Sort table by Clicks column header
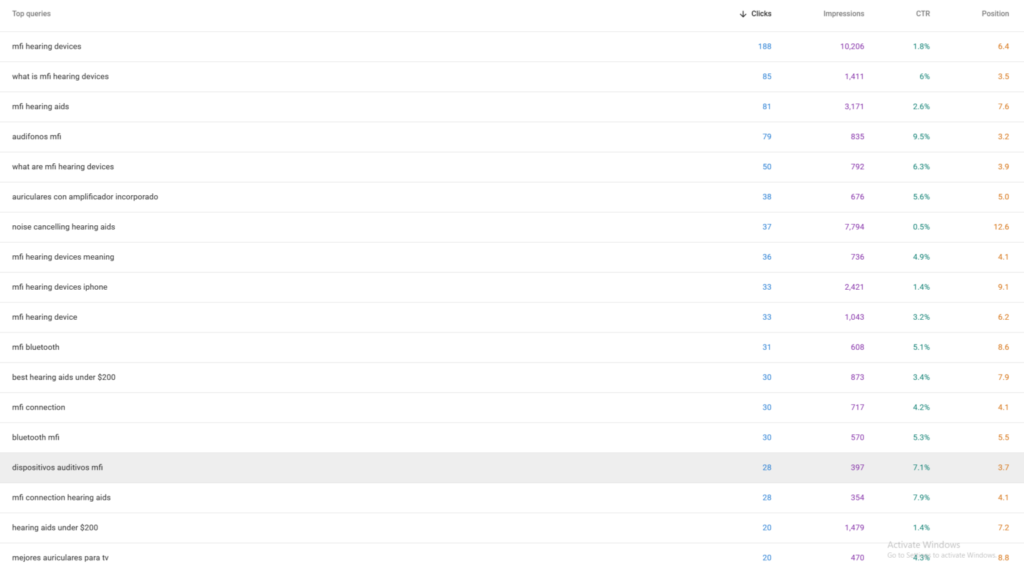The width and height of the screenshot is (1024, 571). [761, 14]
